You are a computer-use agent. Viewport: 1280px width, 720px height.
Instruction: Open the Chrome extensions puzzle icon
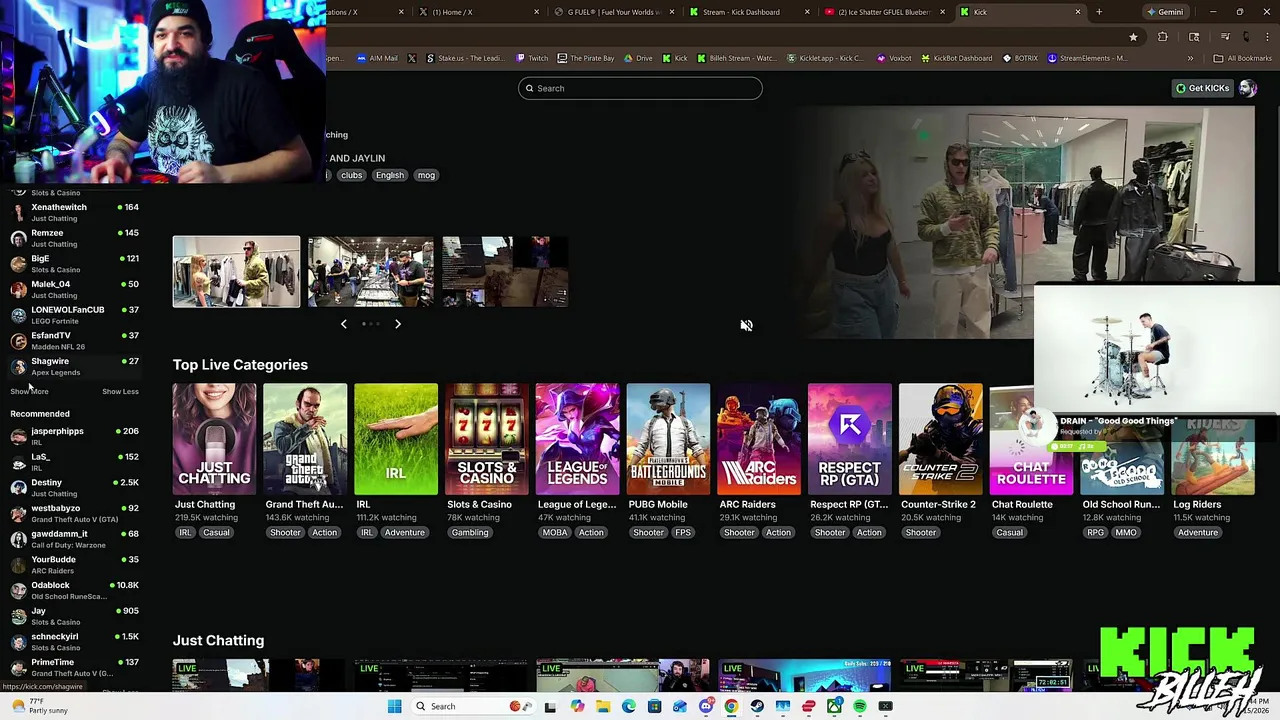[x=1163, y=37]
